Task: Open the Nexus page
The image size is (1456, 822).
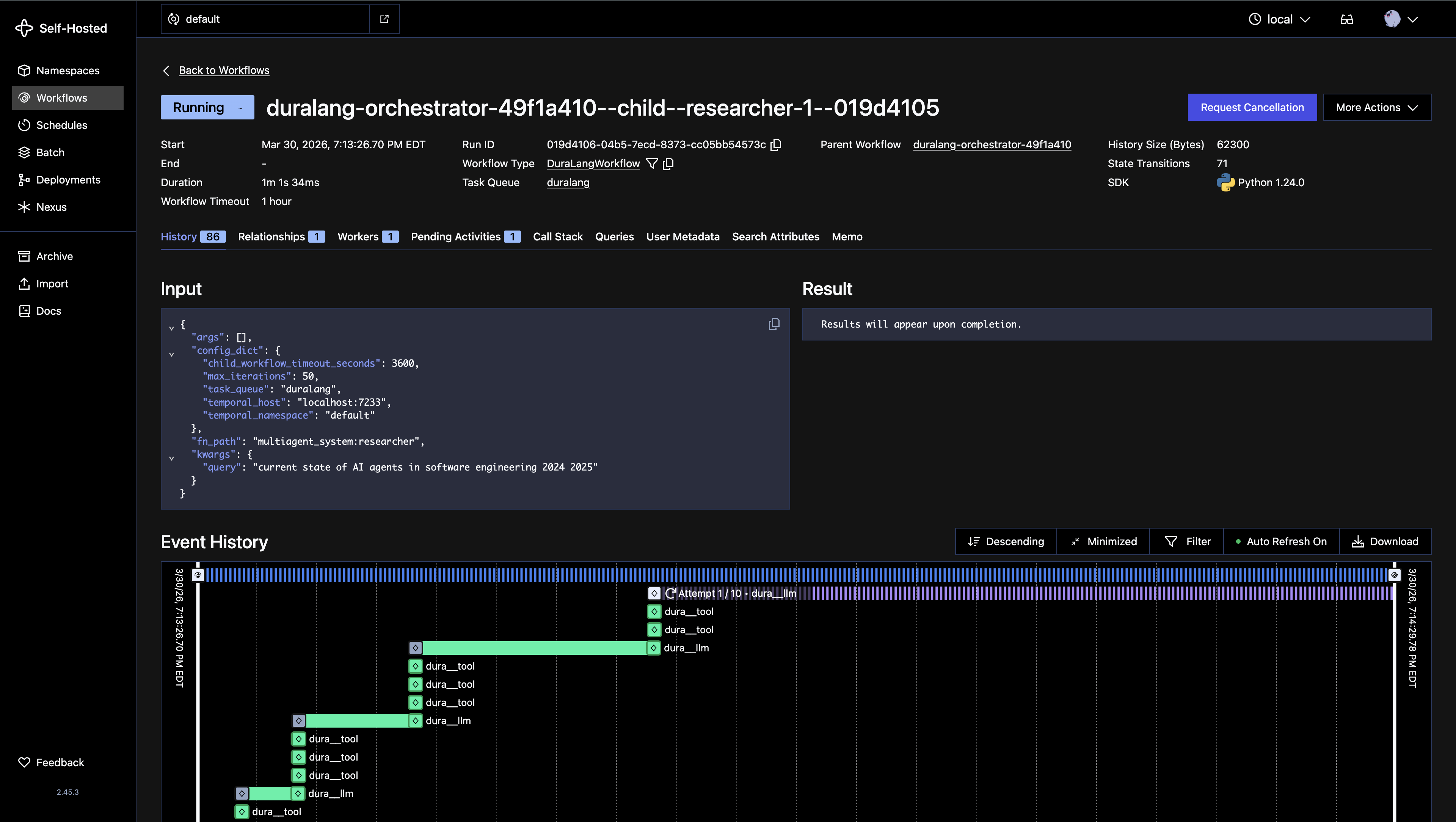Action: click(67, 207)
